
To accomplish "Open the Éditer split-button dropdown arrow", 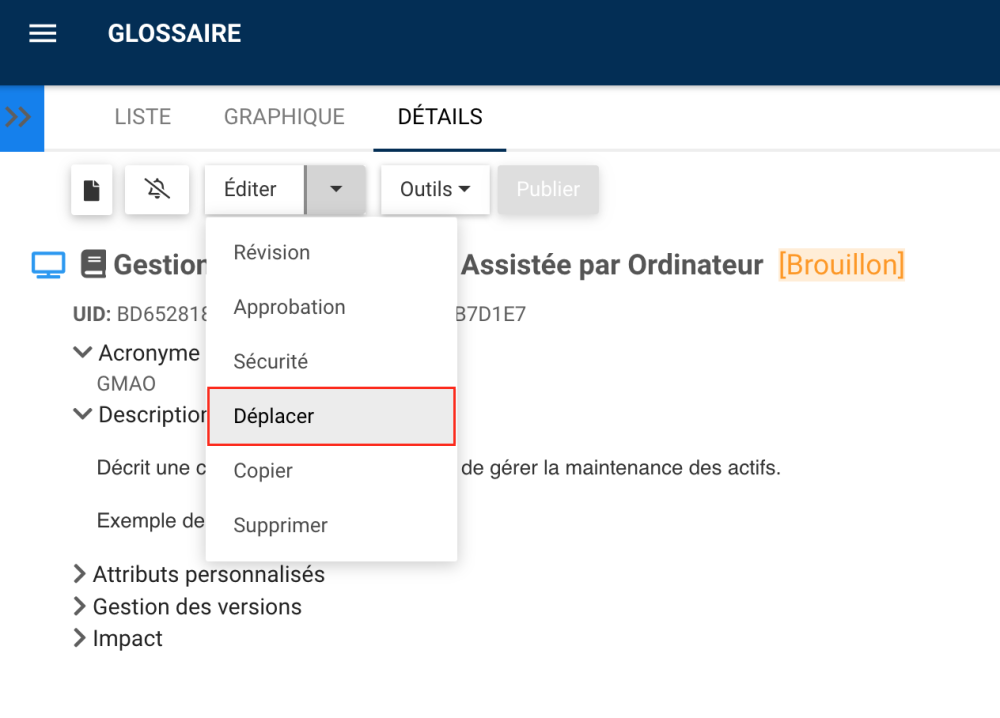I will (336, 189).
